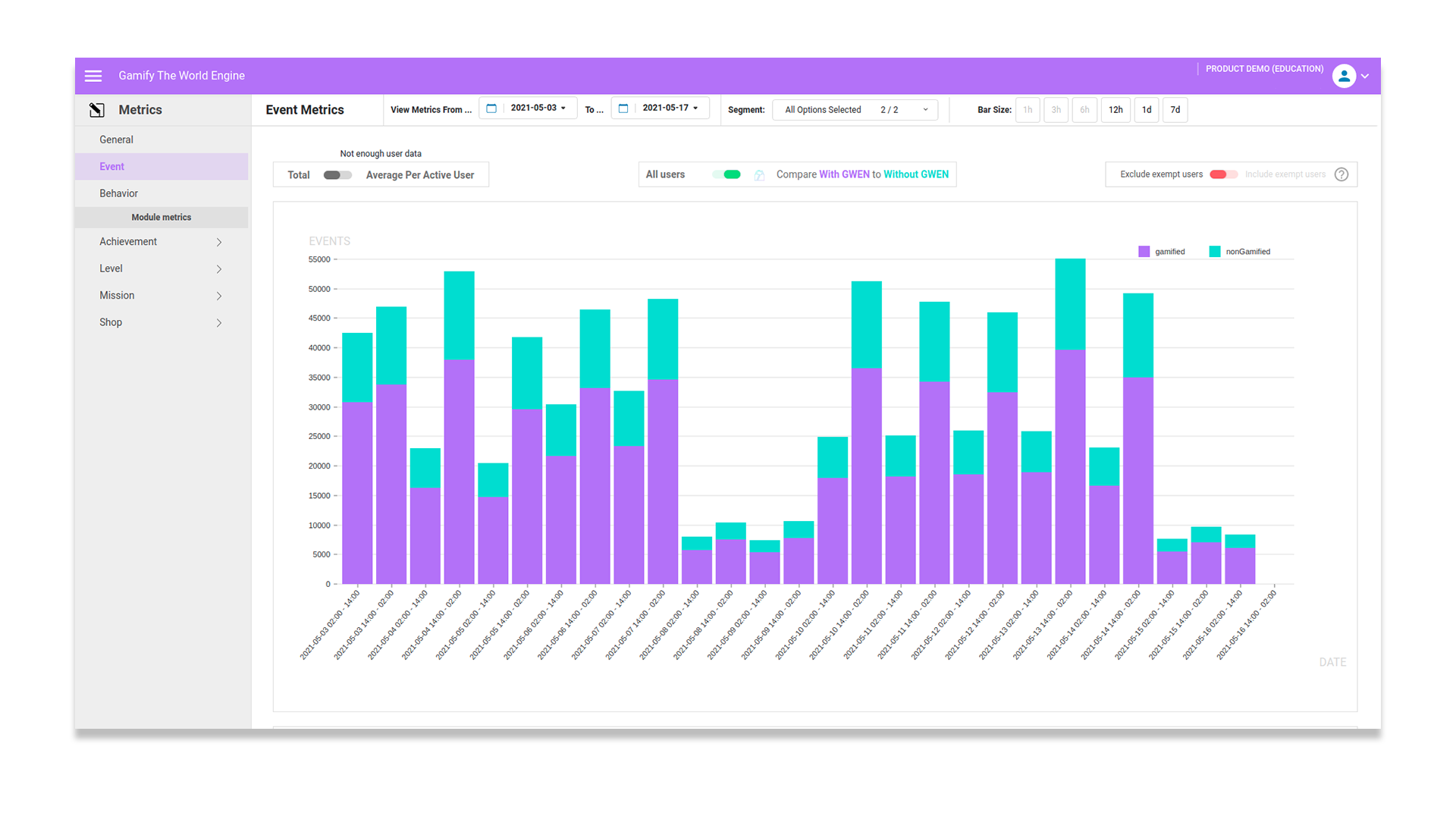The width and height of the screenshot is (1456, 819).
Task: Toggle All users compare GWEN switch
Action: (726, 174)
